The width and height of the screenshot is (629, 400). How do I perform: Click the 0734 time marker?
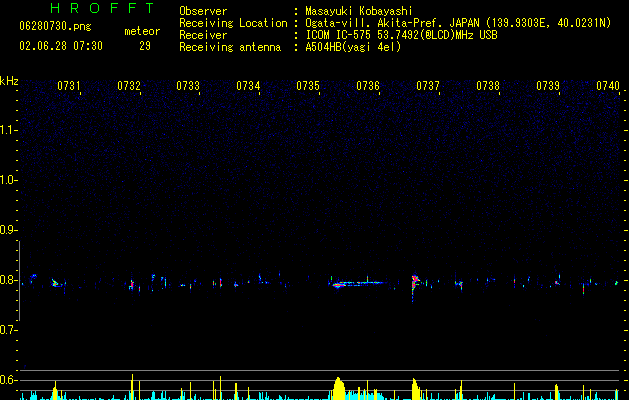tap(248, 86)
